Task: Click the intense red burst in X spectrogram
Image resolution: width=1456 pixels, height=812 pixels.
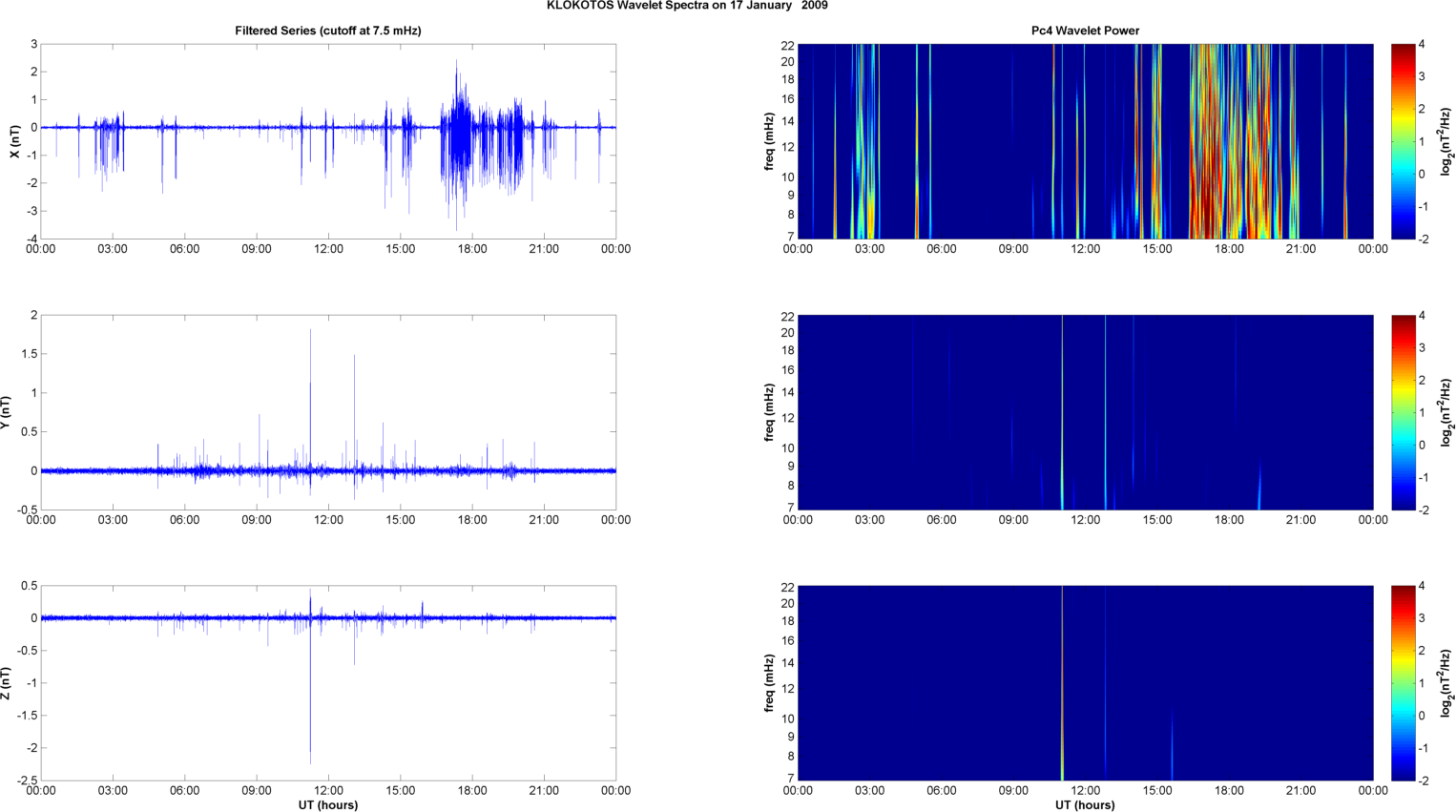Action: coord(1212,191)
